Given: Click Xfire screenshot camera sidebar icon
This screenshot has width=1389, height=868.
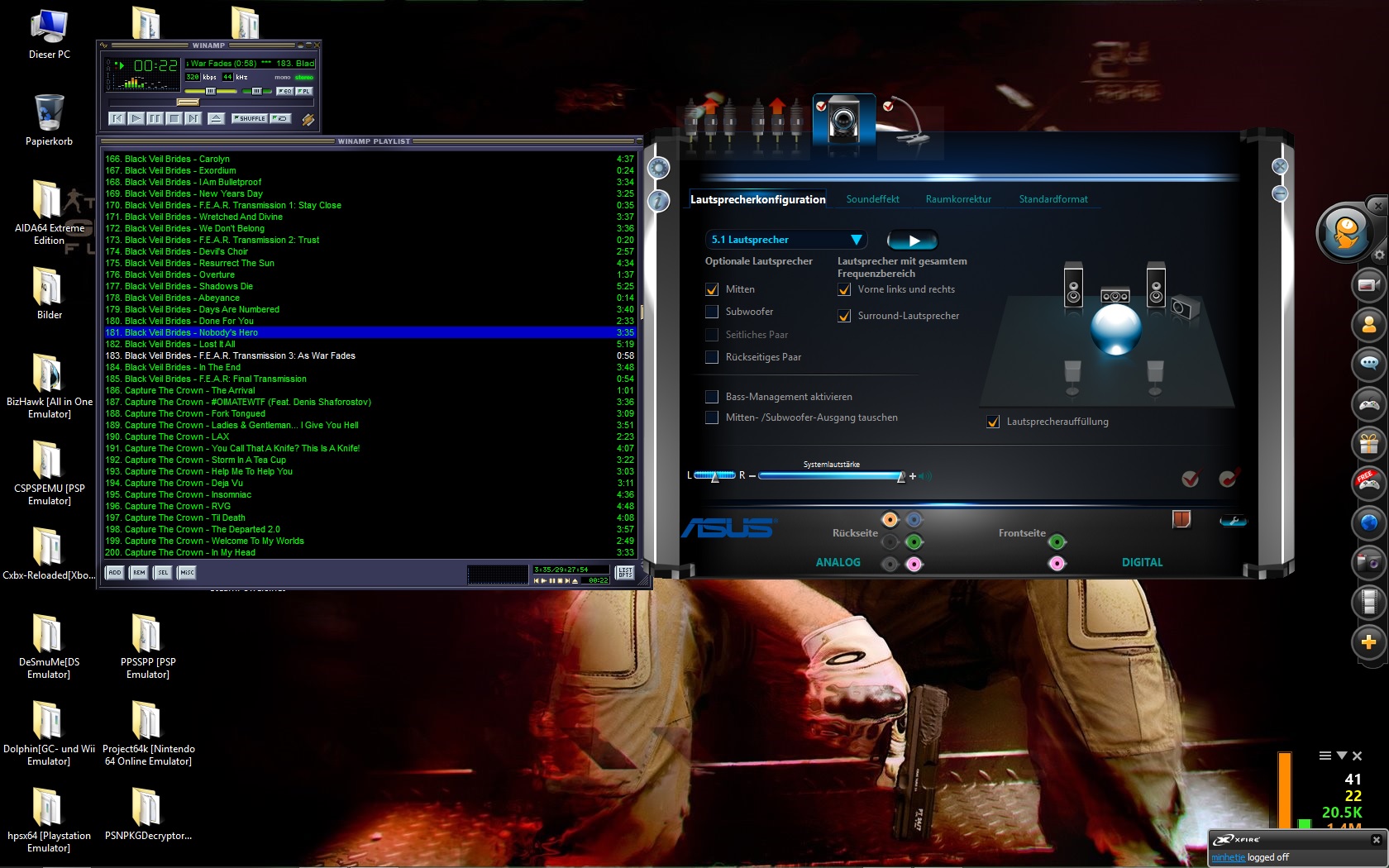Looking at the screenshot, I should 1369,563.
